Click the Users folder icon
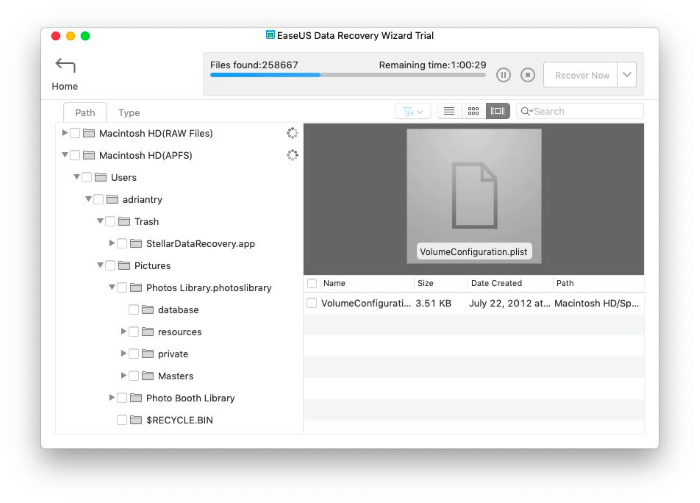Screen dimensions: 700x503 101,177
